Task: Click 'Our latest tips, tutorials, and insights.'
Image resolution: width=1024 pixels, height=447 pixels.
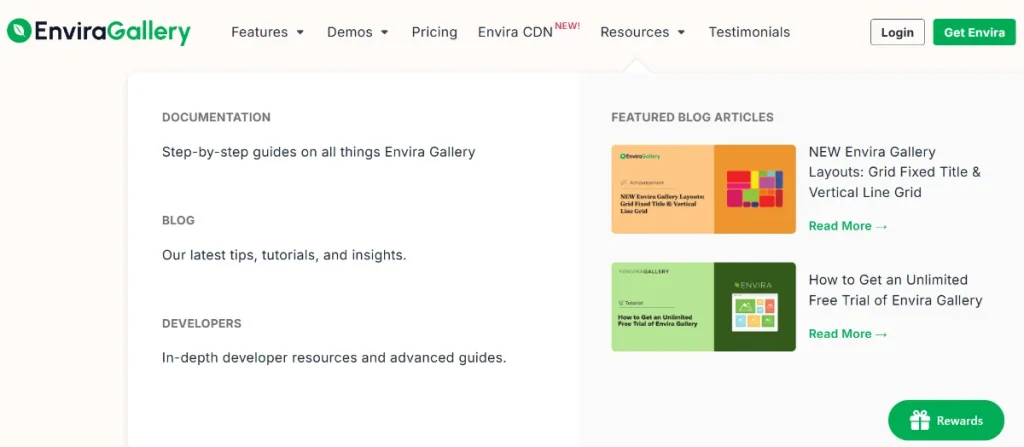Action: point(284,255)
